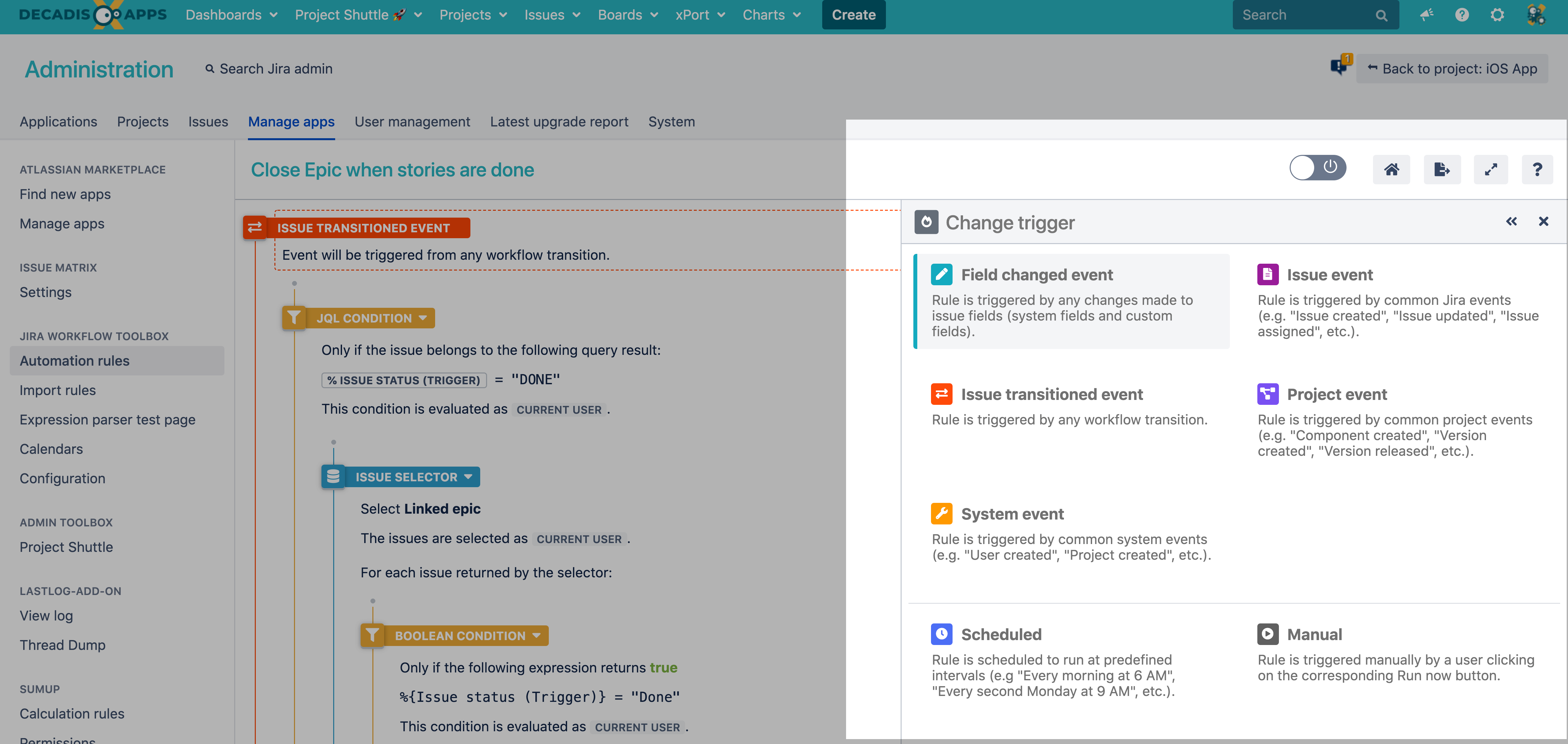
Task: Collapse the Change trigger panel with double chevron
Action: [x=1511, y=222]
